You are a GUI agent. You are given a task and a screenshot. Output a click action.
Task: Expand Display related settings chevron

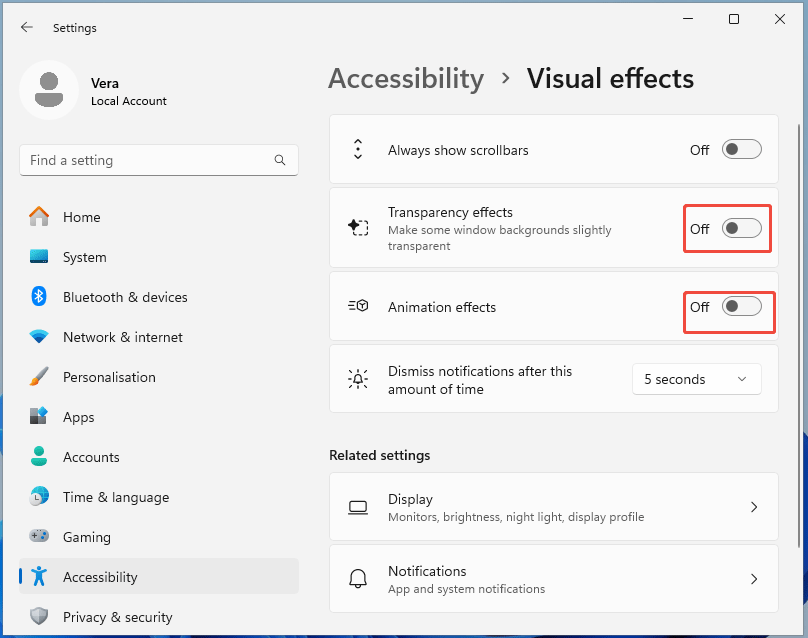point(754,507)
